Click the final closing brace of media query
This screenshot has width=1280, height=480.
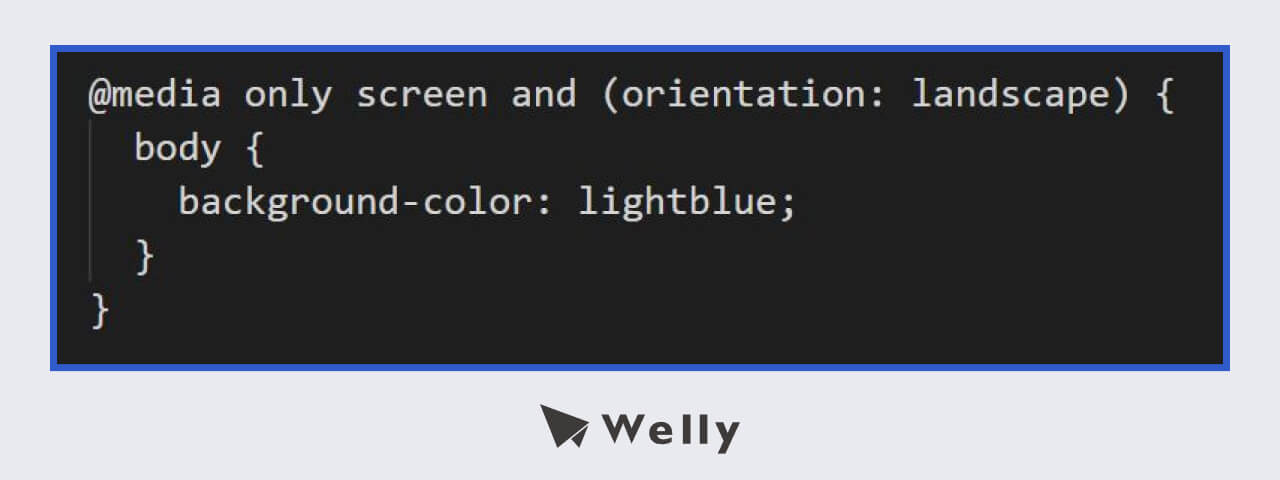coord(100,311)
